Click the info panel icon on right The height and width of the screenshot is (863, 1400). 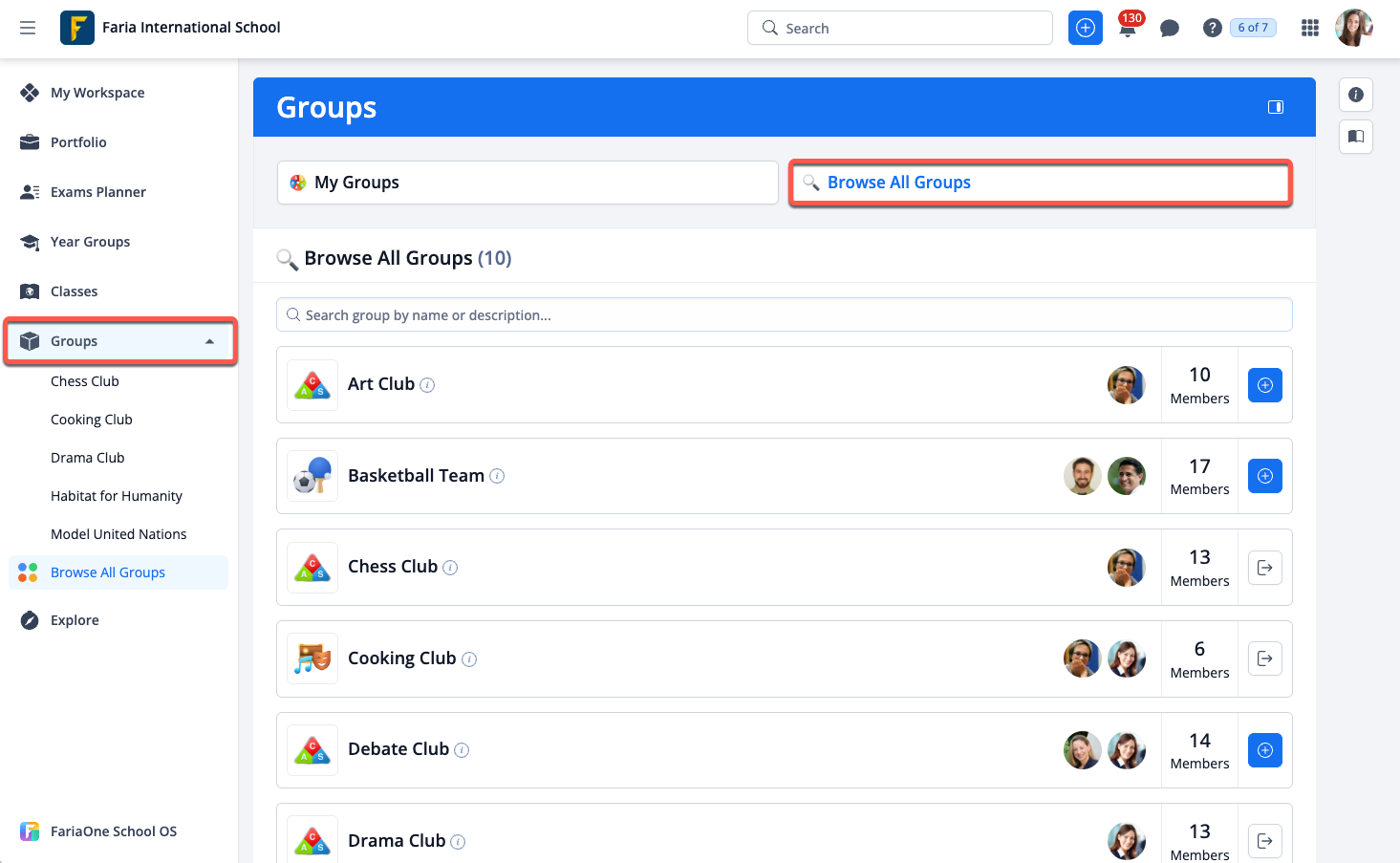click(x=1355, y=95)
